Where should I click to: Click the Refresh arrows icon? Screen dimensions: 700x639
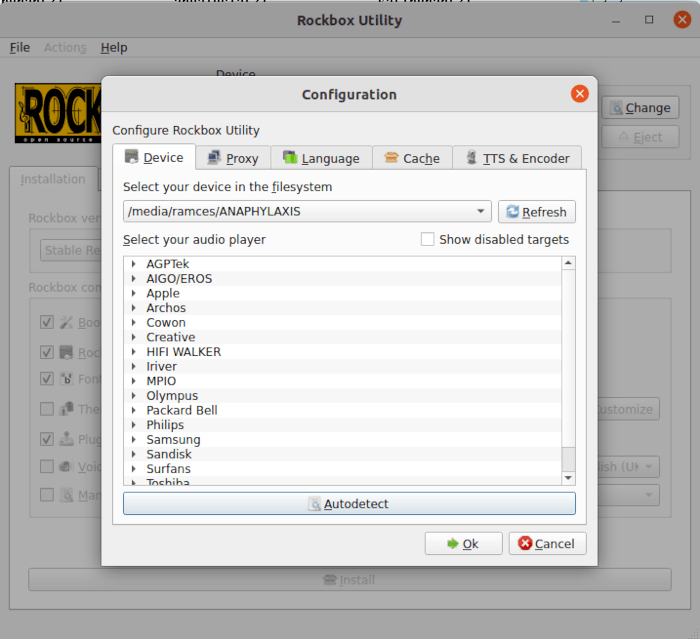pyautogui.click(x=512, y=211)
